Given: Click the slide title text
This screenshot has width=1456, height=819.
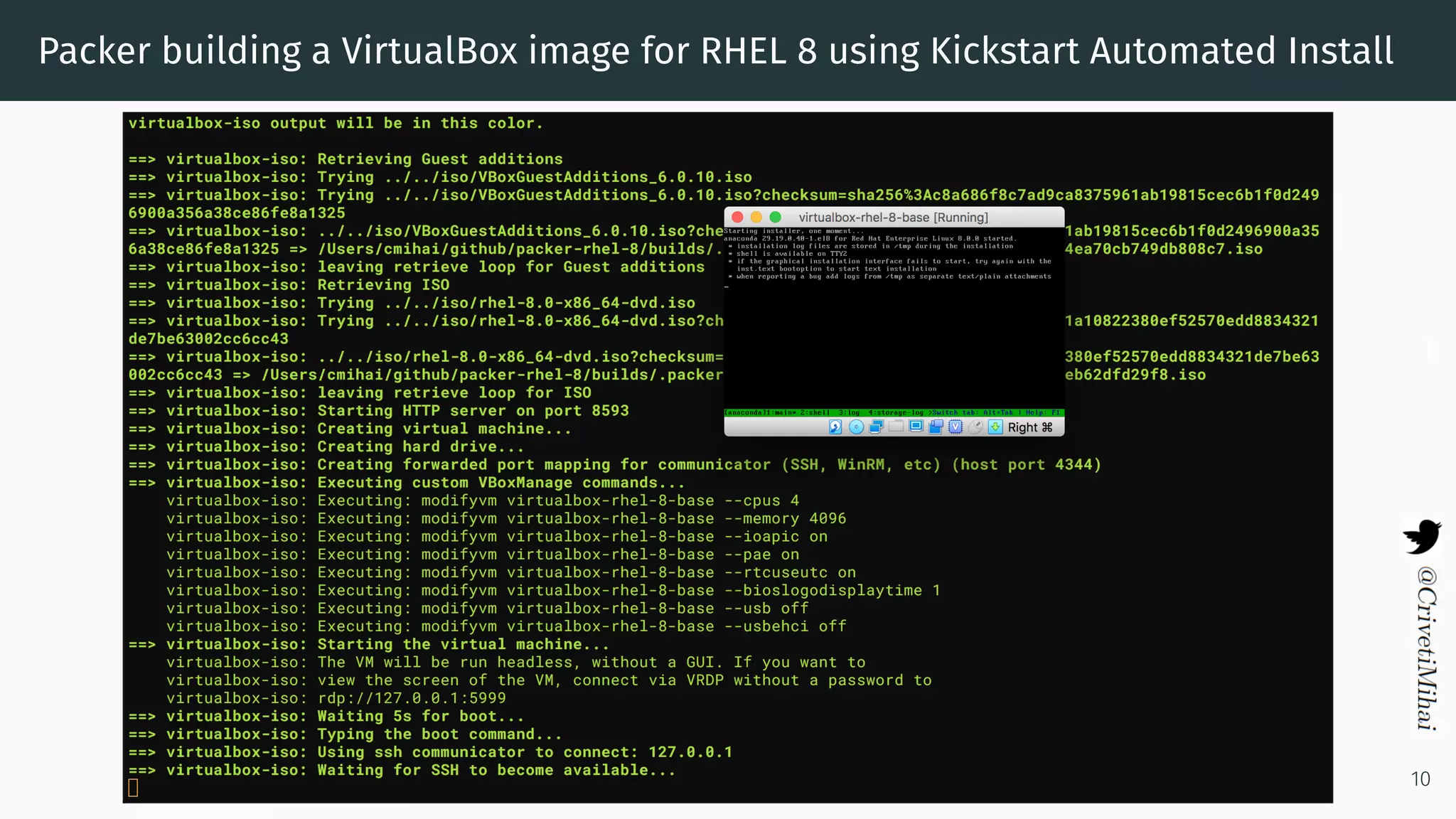Looking at the screenshot, I should click(x=716, y=50).
